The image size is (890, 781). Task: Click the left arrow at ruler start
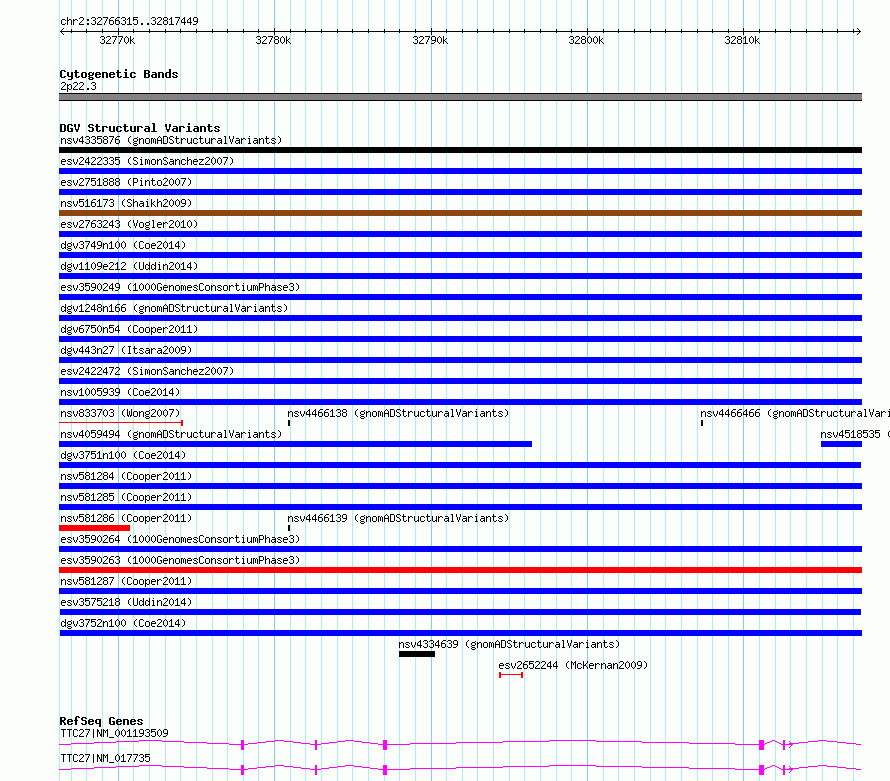[x=63, y=31]
